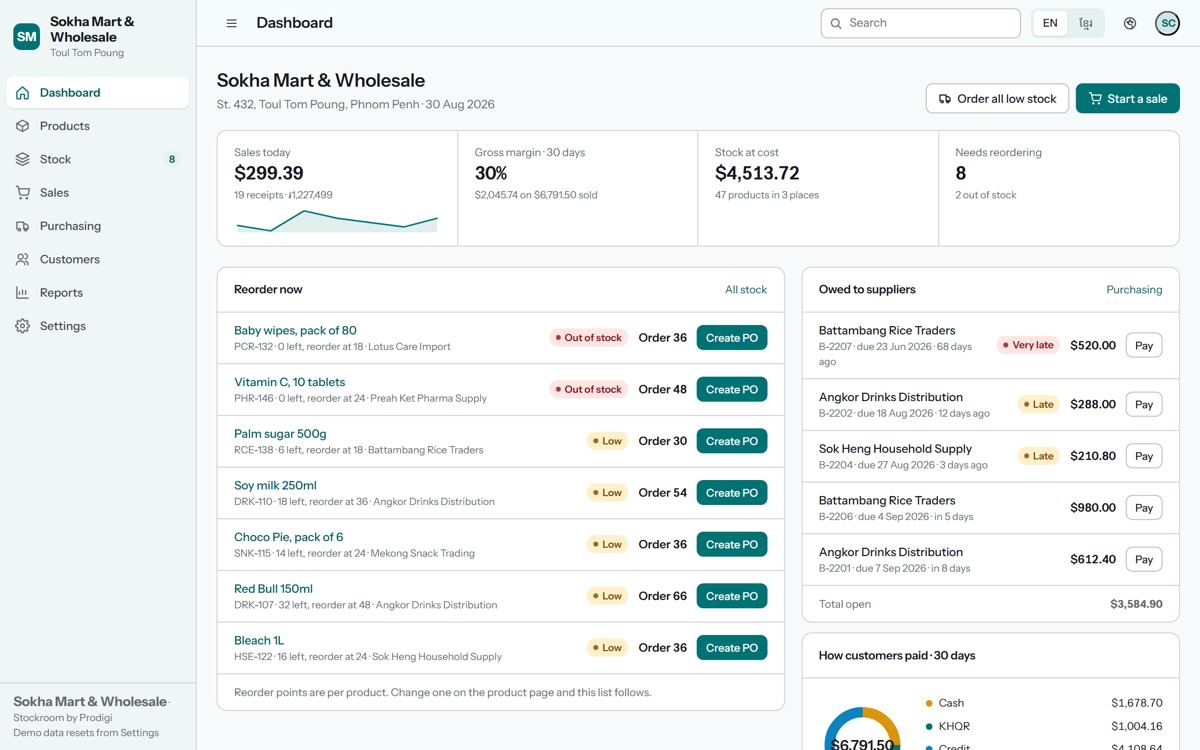
Task: Switch the language to Khmer
Action: click(1086, 23)
